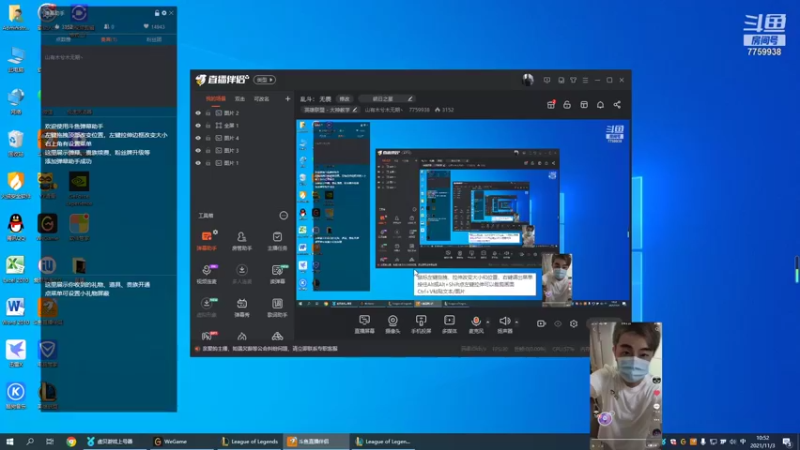Toggle visibility of 图片 4 source
800x450 pixels.
[198, 138]
